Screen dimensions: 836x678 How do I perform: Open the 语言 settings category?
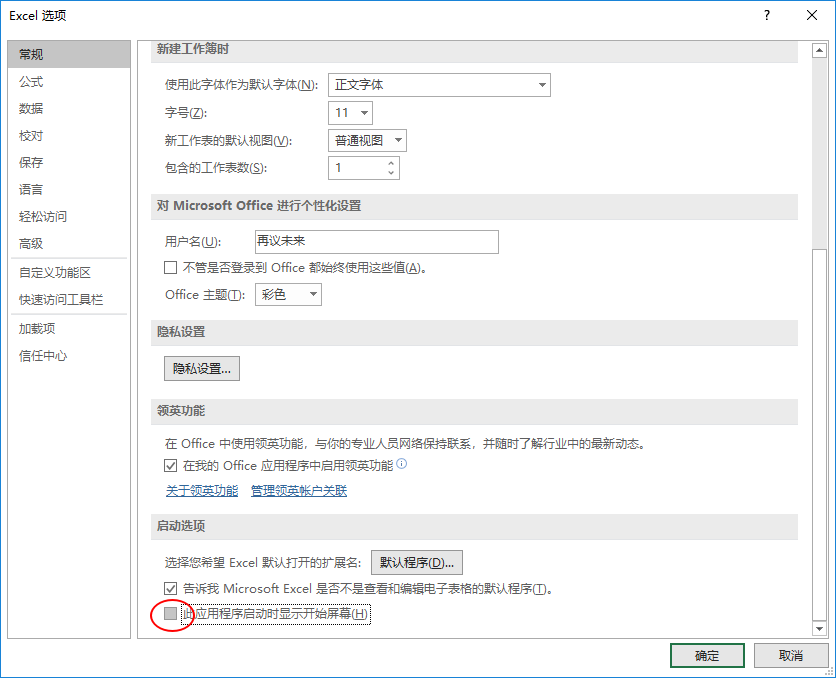69,190
